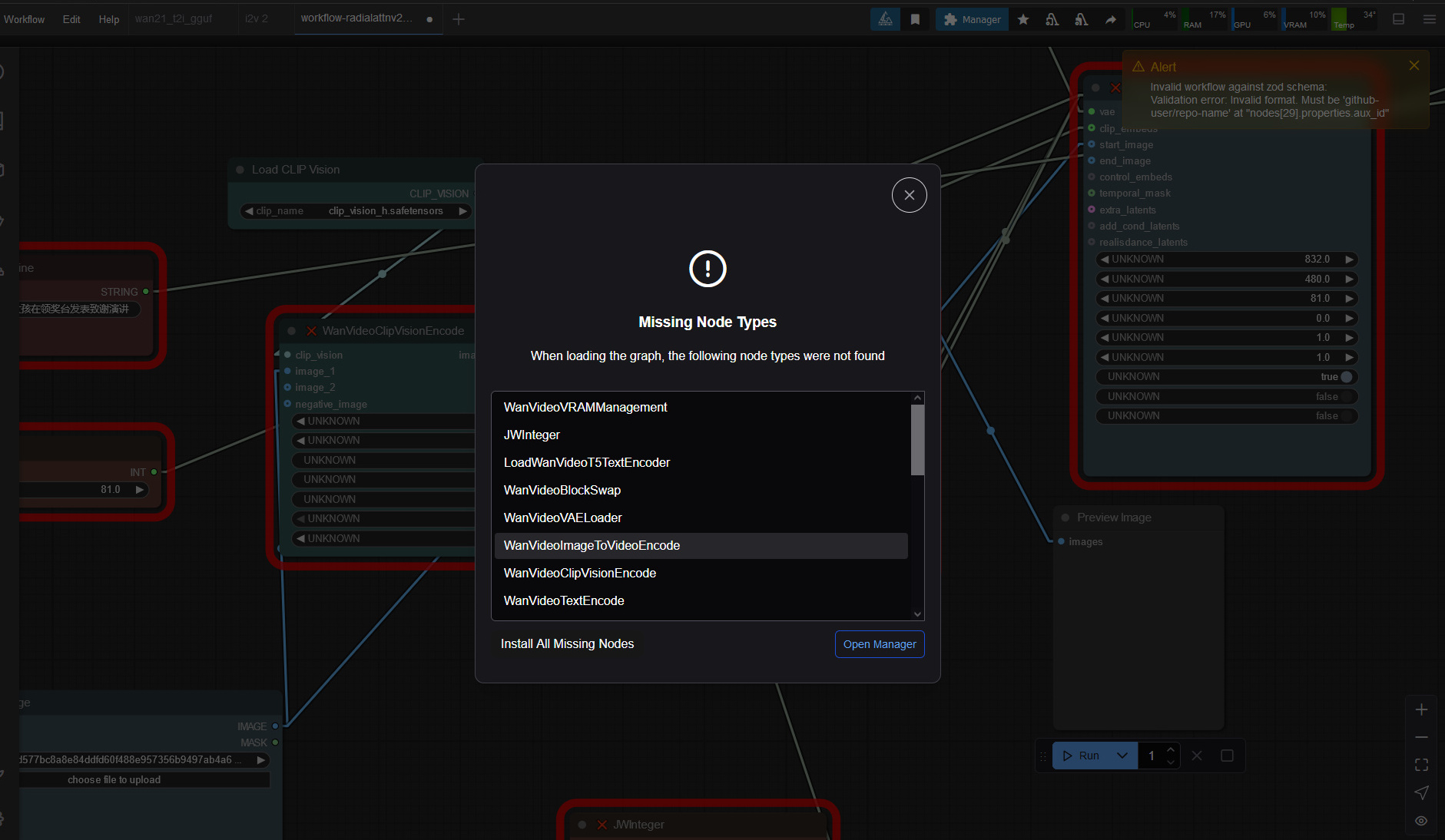1445x840 pixels.
Task: Click the vacuum icon left of the share arrow
Action: tap(1082, 19)
